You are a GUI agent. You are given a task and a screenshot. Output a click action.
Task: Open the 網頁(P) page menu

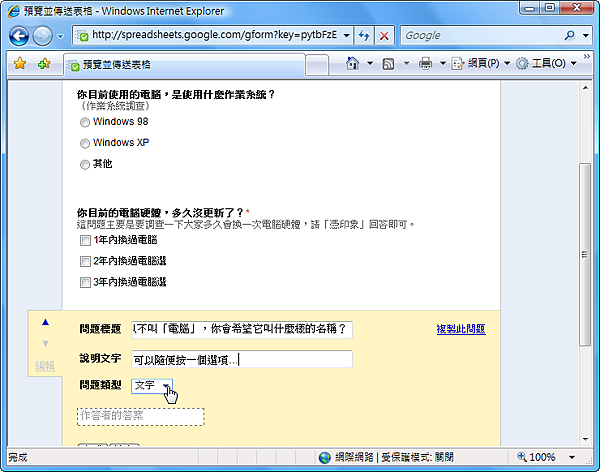(481, 63)
